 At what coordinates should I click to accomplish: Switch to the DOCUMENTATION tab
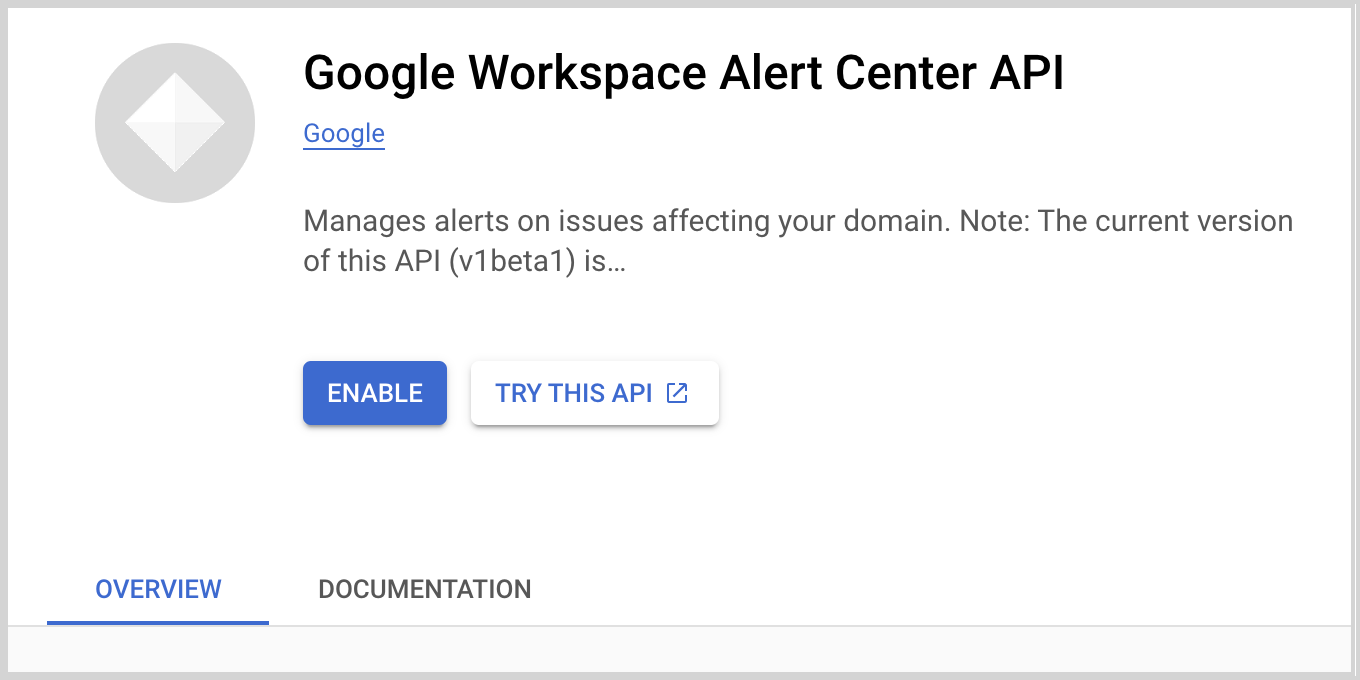(424, 589)
